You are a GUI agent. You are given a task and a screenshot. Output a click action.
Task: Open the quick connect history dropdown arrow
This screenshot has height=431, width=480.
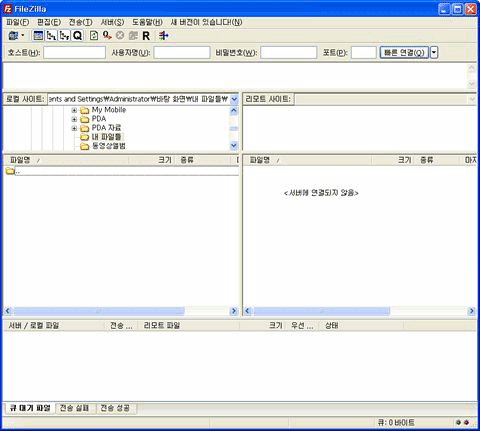(434, 53)
